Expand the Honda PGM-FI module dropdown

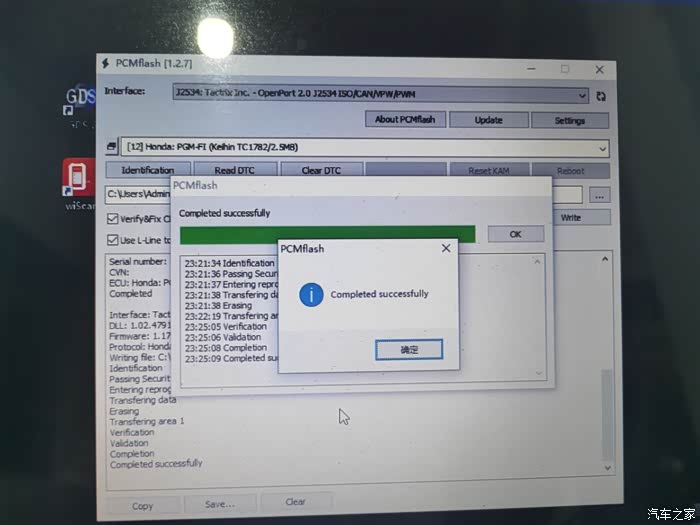click(x=365, y=147)
